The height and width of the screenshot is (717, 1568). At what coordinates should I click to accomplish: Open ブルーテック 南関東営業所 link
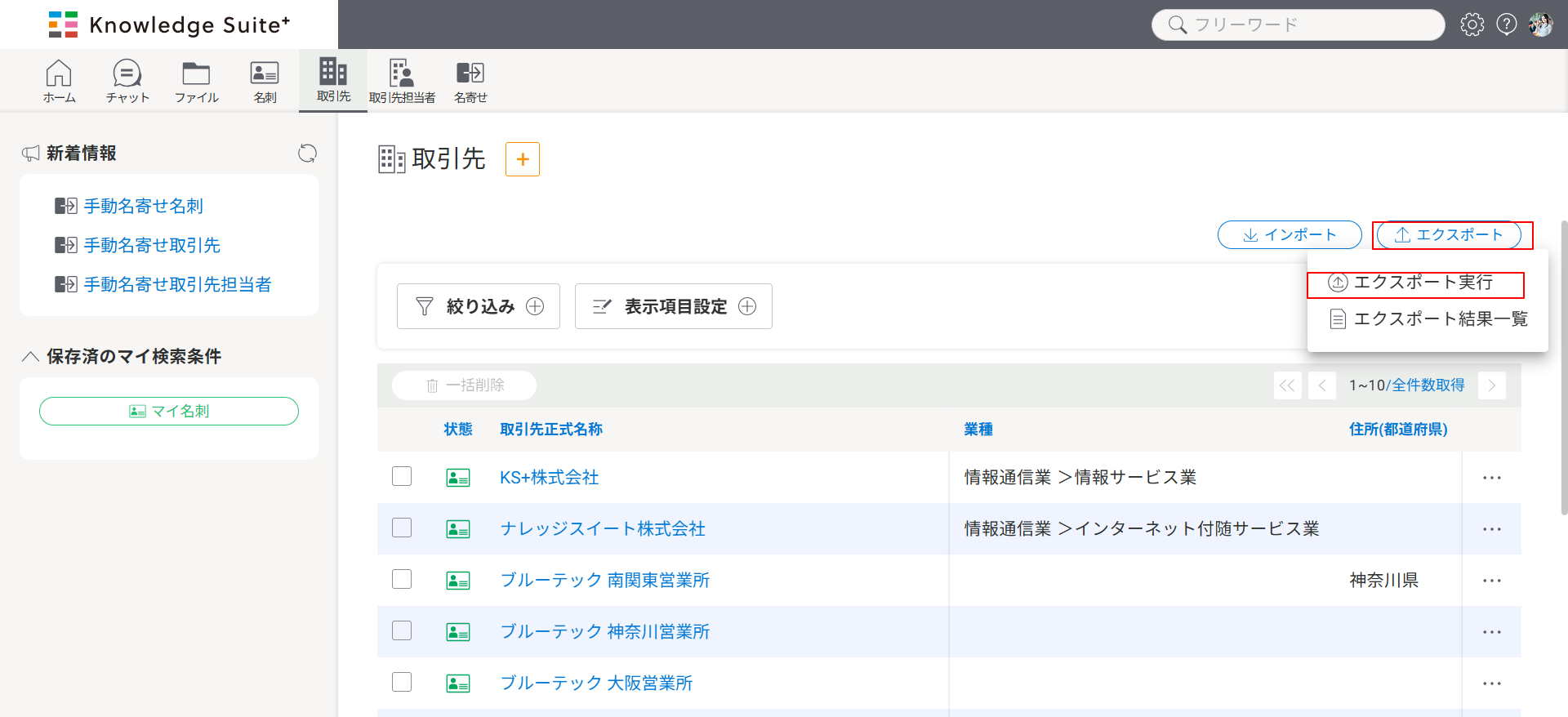click(x=605, y=581)
